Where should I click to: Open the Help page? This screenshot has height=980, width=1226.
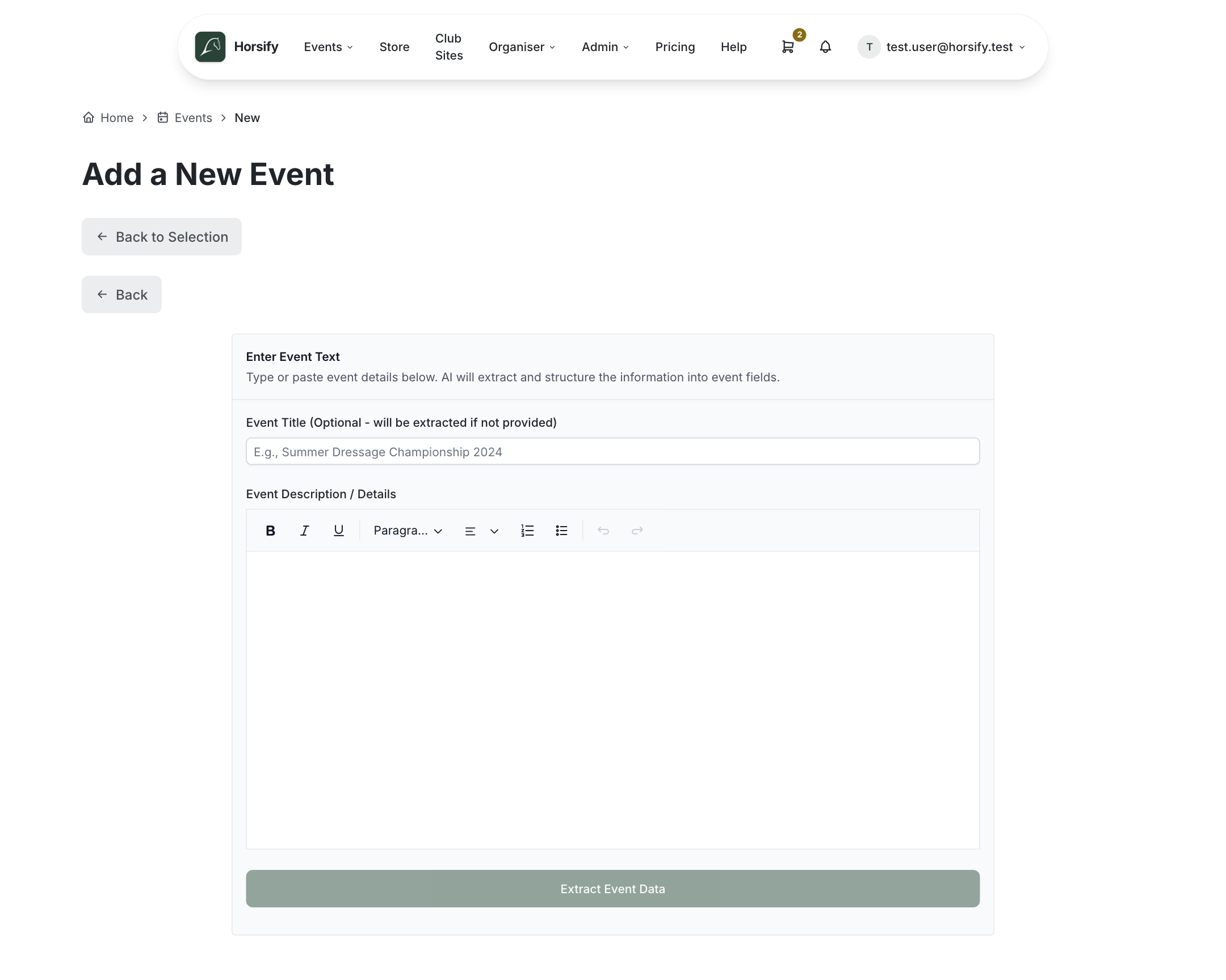[733, 47]
